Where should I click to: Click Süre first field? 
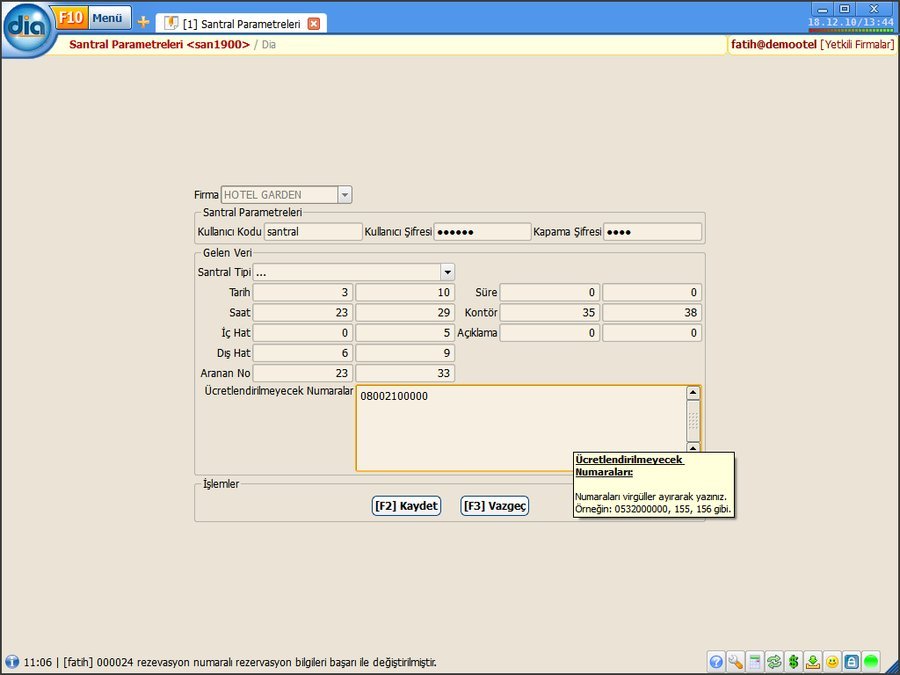click(x=549, y=293)
